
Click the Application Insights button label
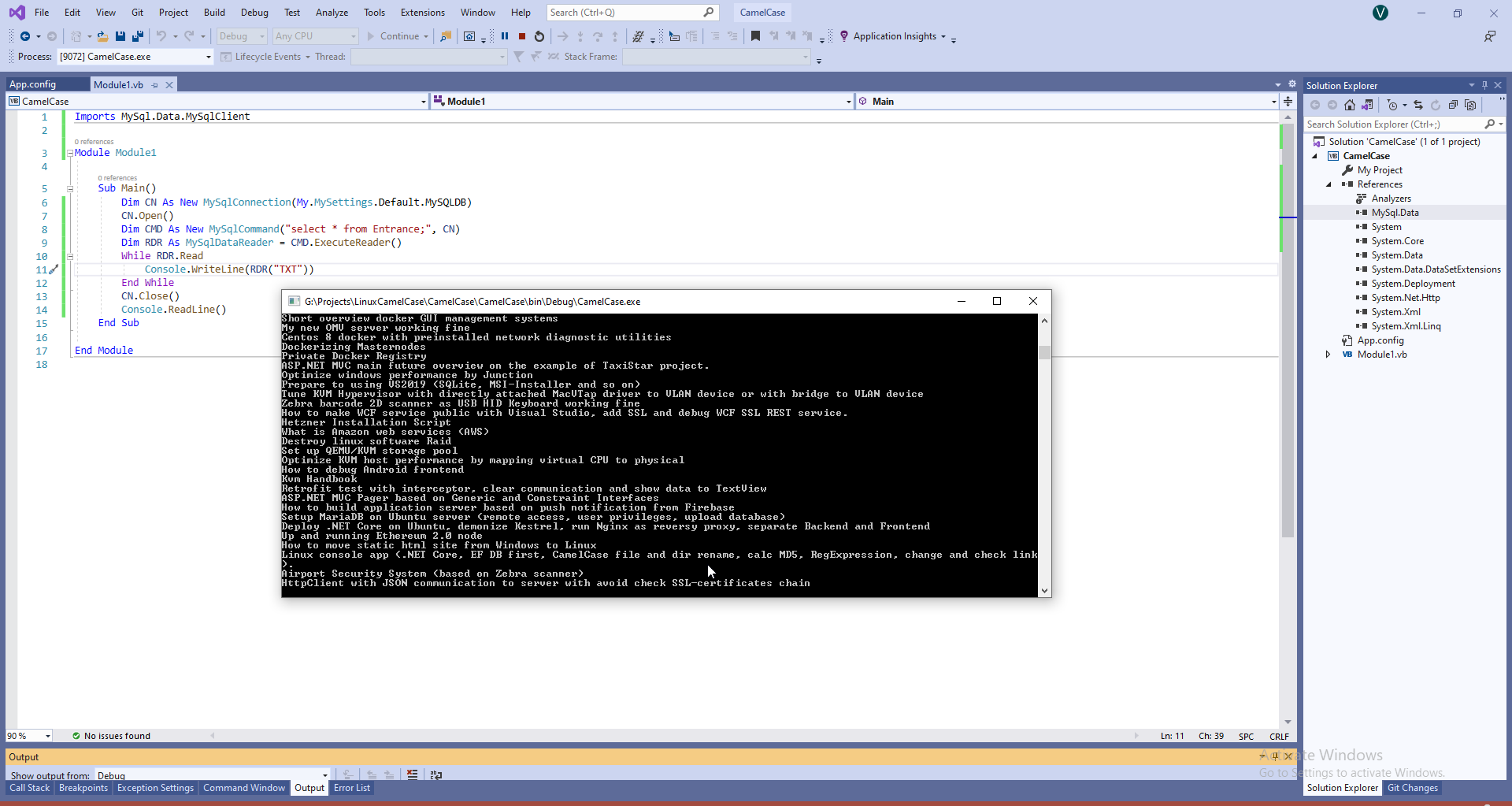tap(895, 36)
